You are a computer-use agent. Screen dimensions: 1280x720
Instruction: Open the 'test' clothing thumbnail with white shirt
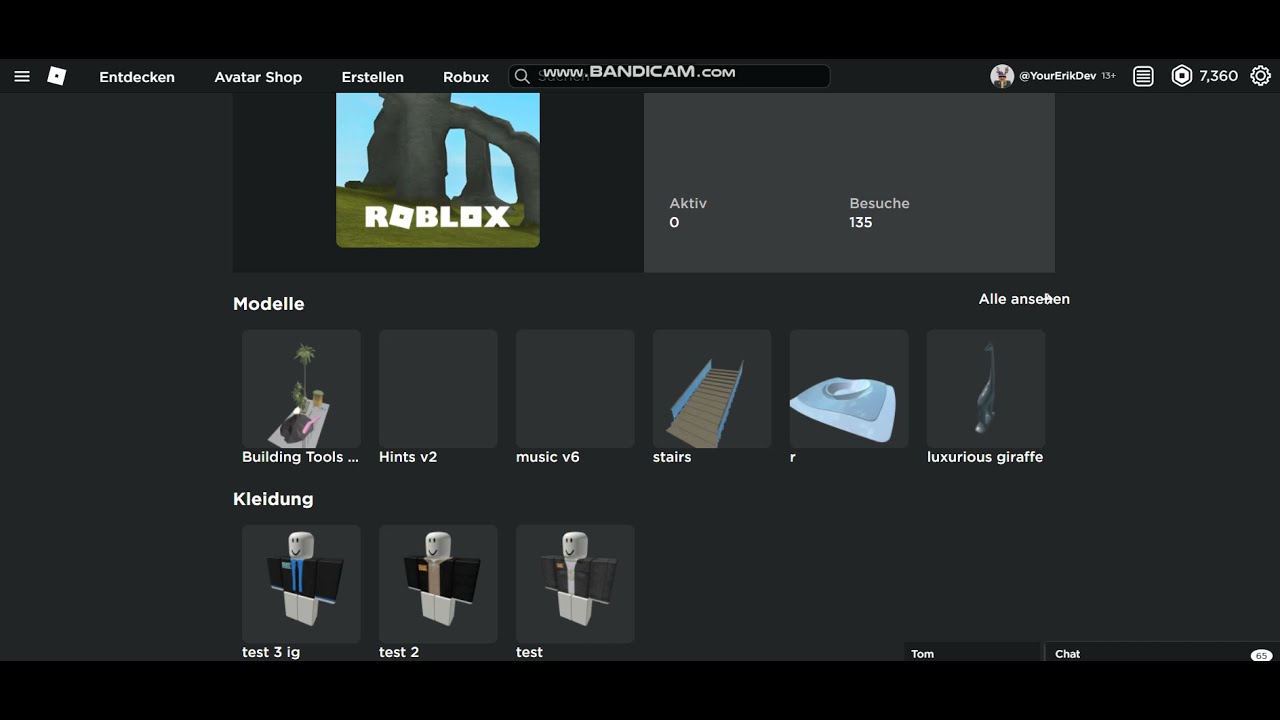575,584
